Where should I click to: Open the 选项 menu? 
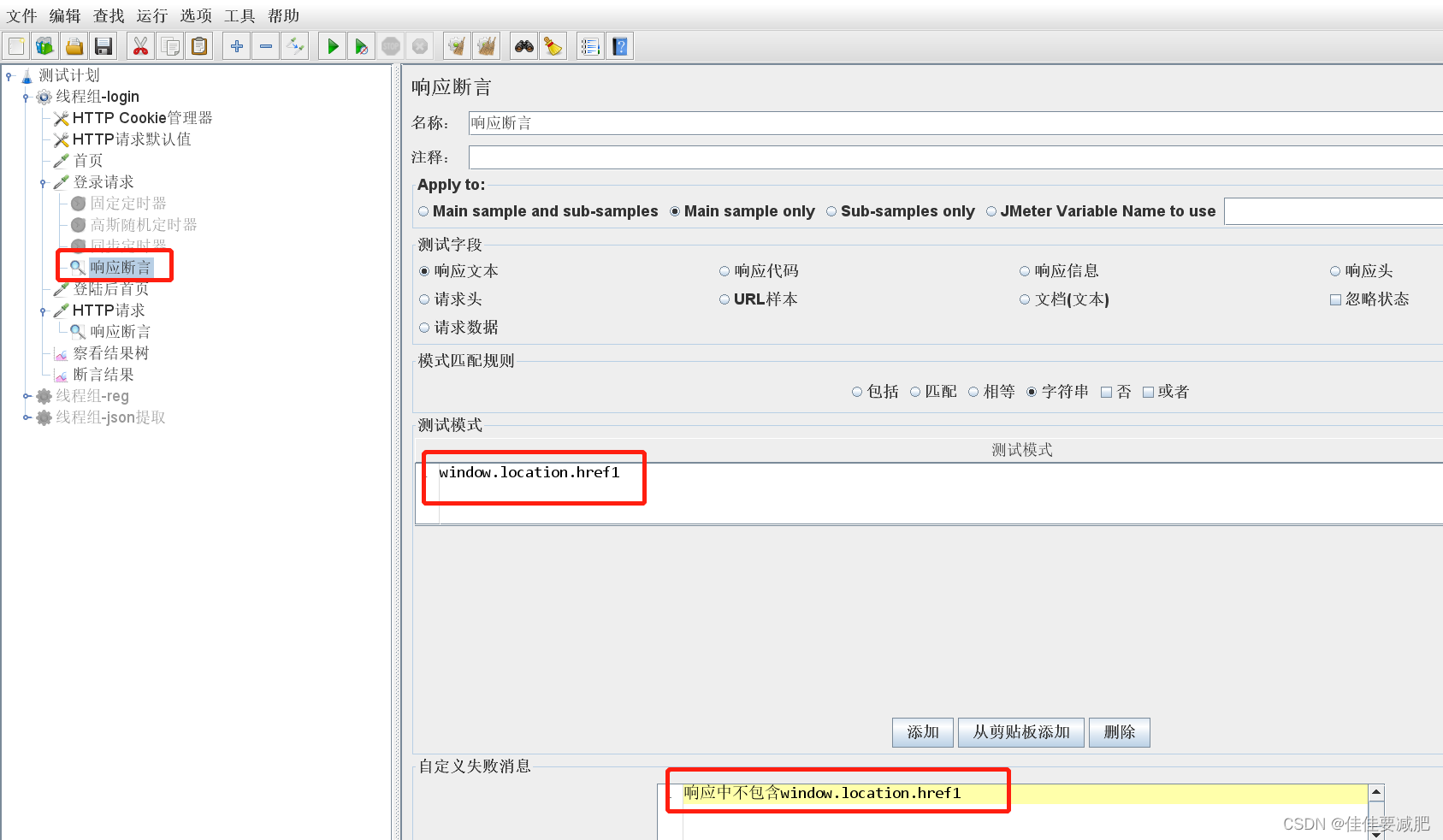(x=196, y=15)
